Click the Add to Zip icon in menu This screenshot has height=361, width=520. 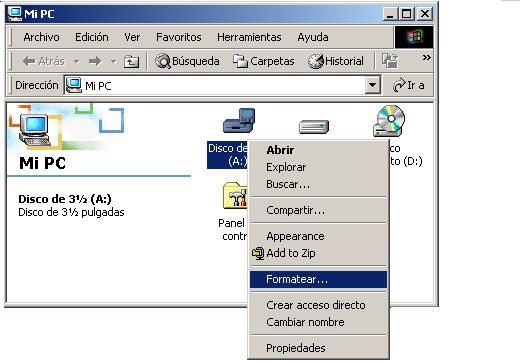click(x=258, y=253)
